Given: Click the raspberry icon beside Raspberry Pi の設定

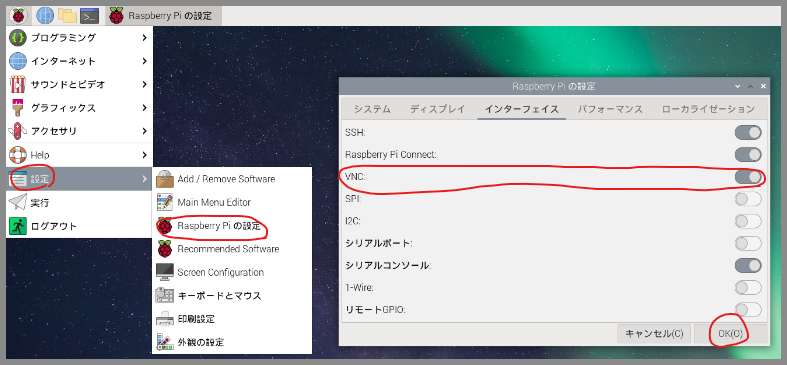Looking at the screenshot, I should 165,226.
